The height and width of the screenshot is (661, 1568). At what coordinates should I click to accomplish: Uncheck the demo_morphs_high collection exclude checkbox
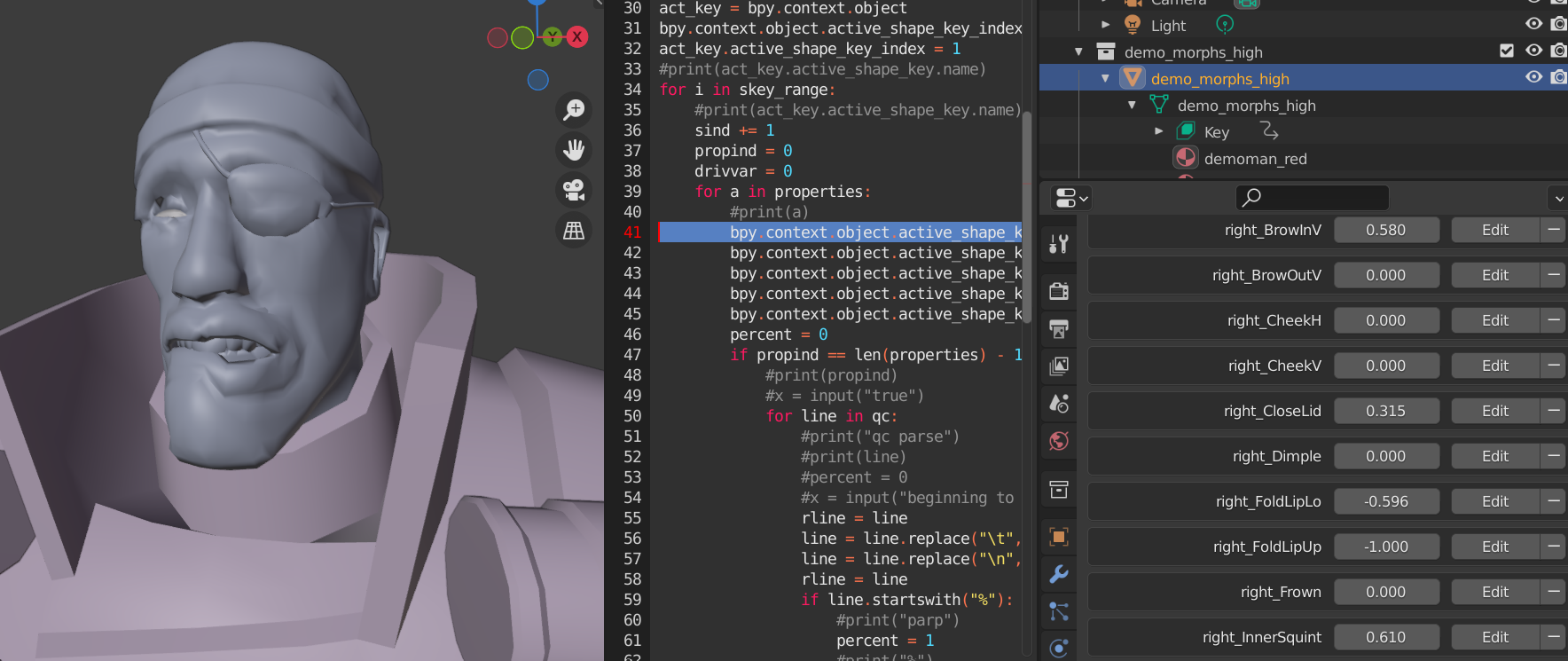click(1507, 51)
